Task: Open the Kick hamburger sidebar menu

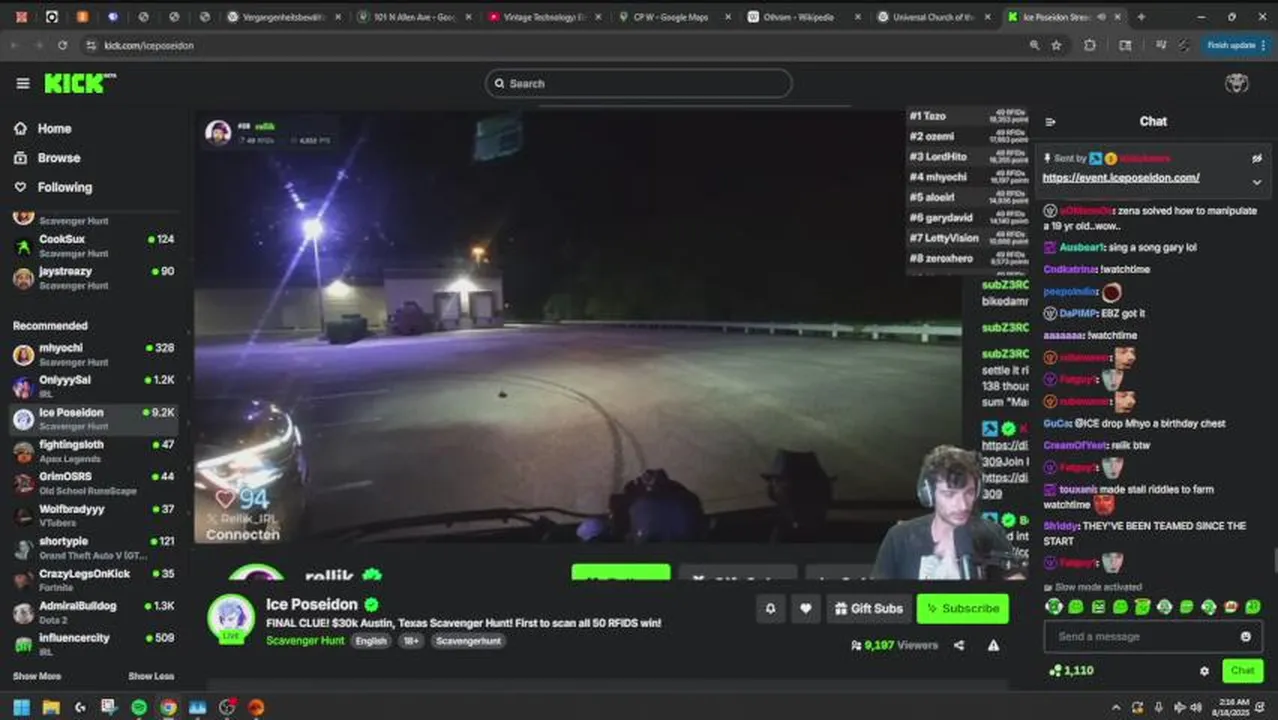Action: click(x=22, y=84)
